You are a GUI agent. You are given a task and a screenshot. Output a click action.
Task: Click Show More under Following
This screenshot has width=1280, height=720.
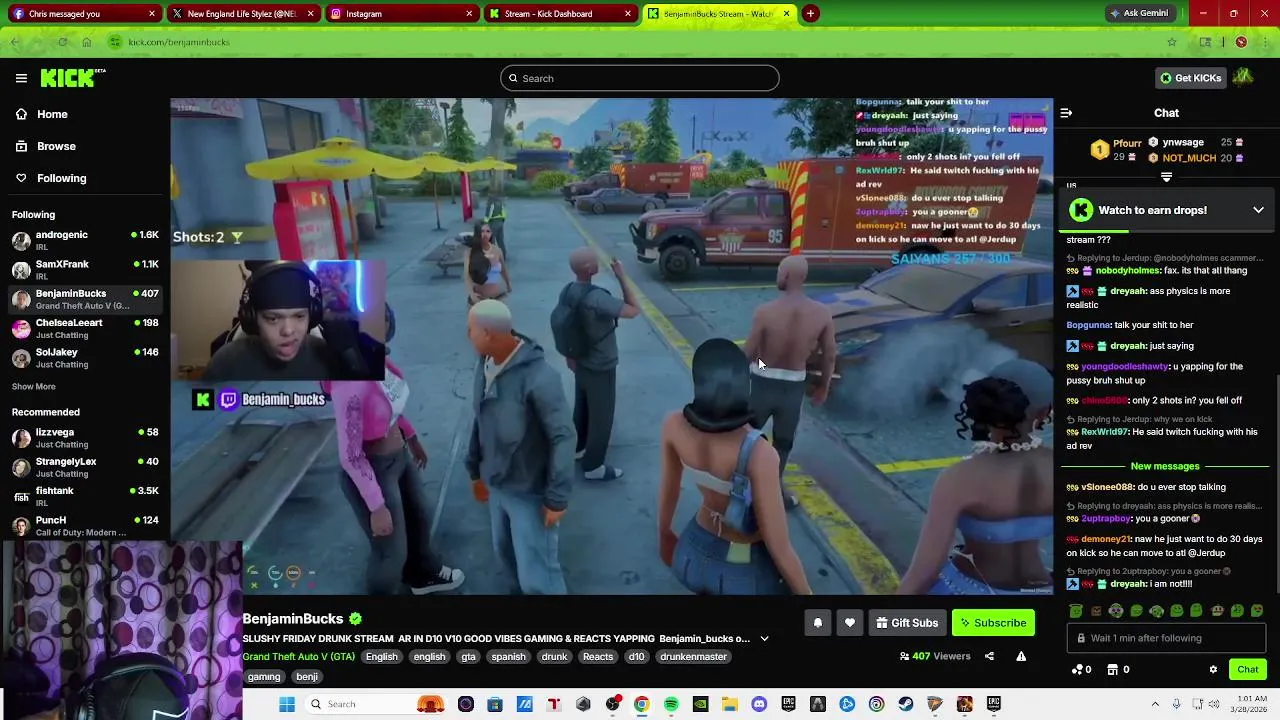click(x=34, y=386)
